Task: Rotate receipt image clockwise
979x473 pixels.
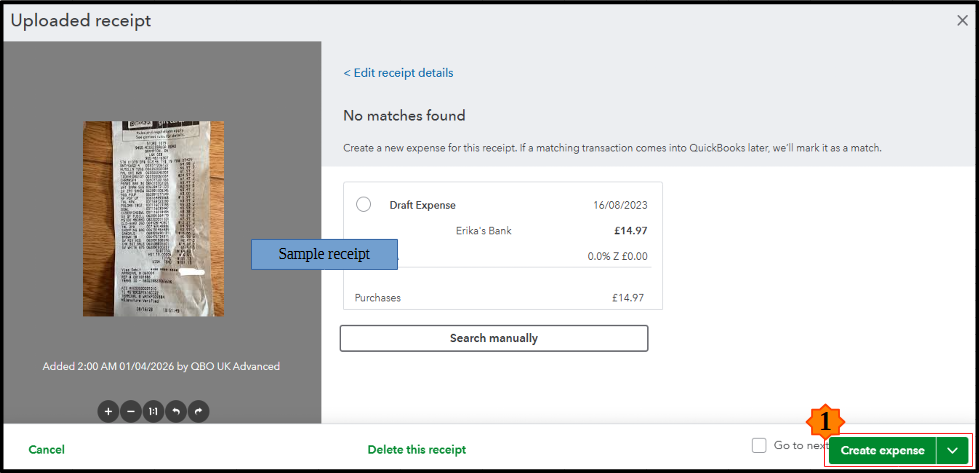Action: (x=198, y=411)
